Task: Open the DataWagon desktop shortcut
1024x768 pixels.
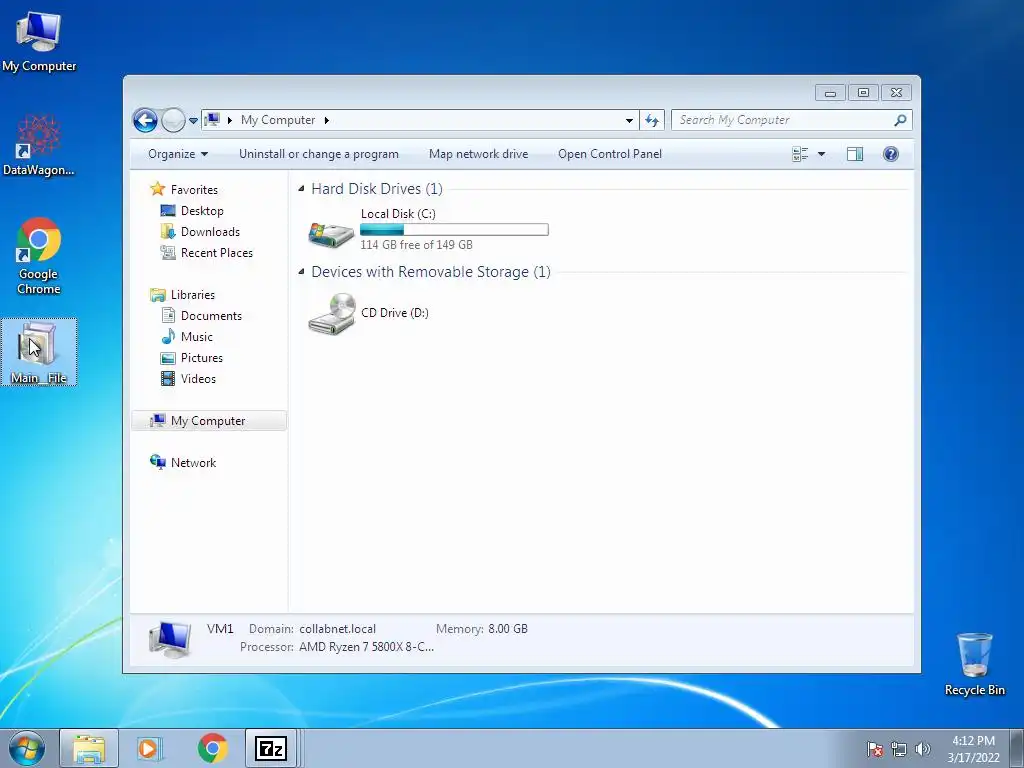Action: point(39,145)
